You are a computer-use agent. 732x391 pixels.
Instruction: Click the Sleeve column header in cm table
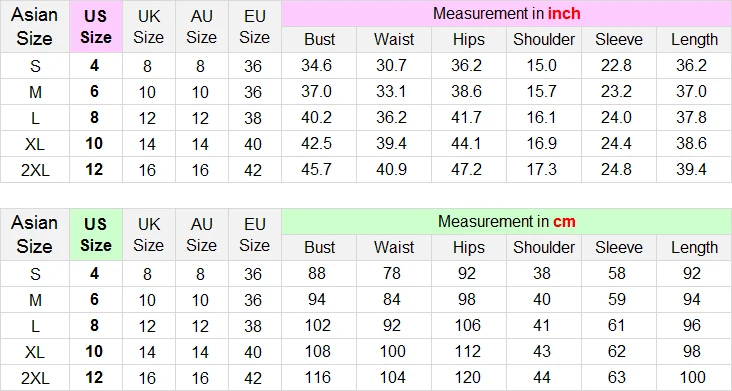619,247
